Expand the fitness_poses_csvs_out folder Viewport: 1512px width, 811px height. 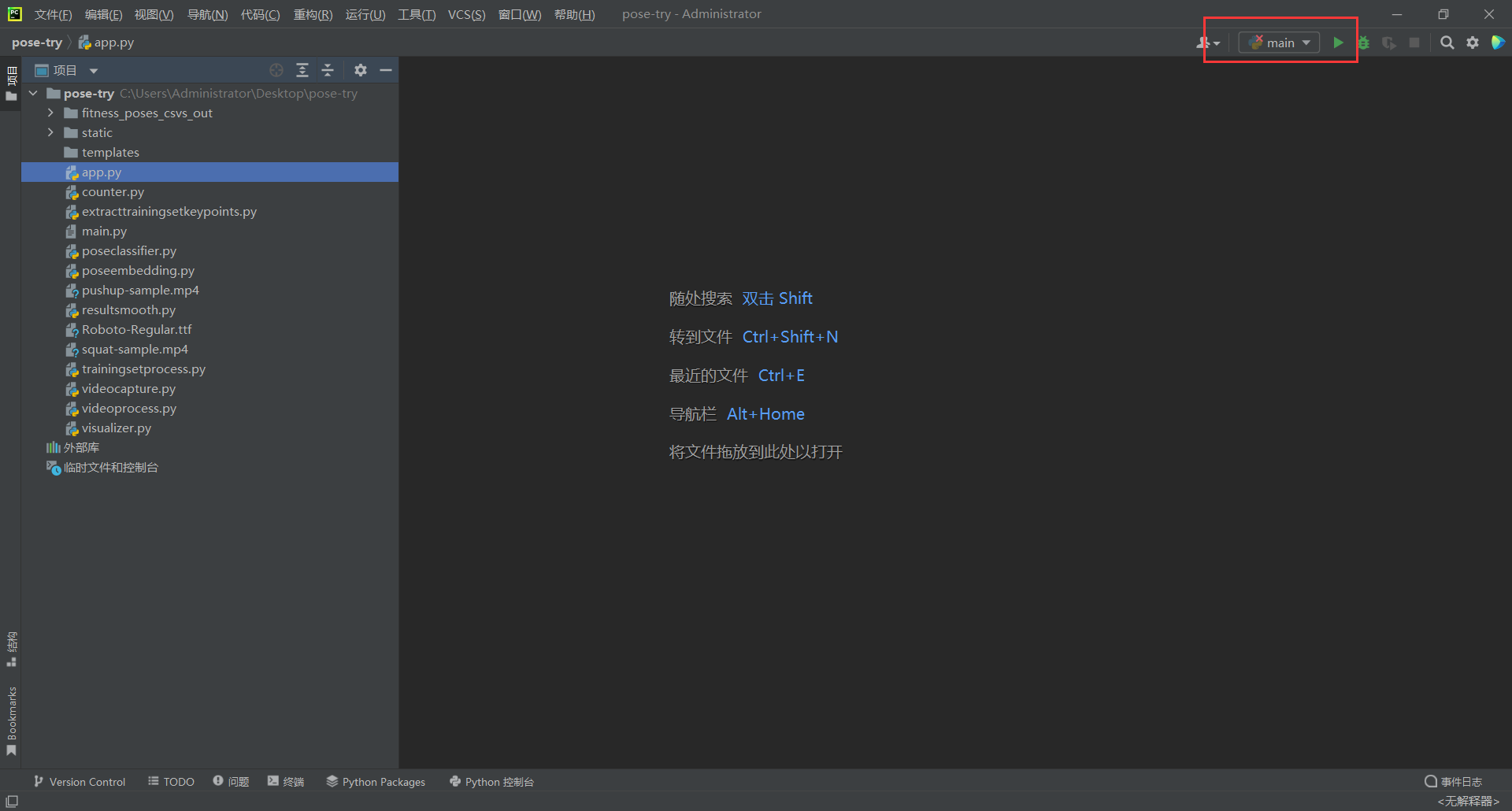pos(50,113)
